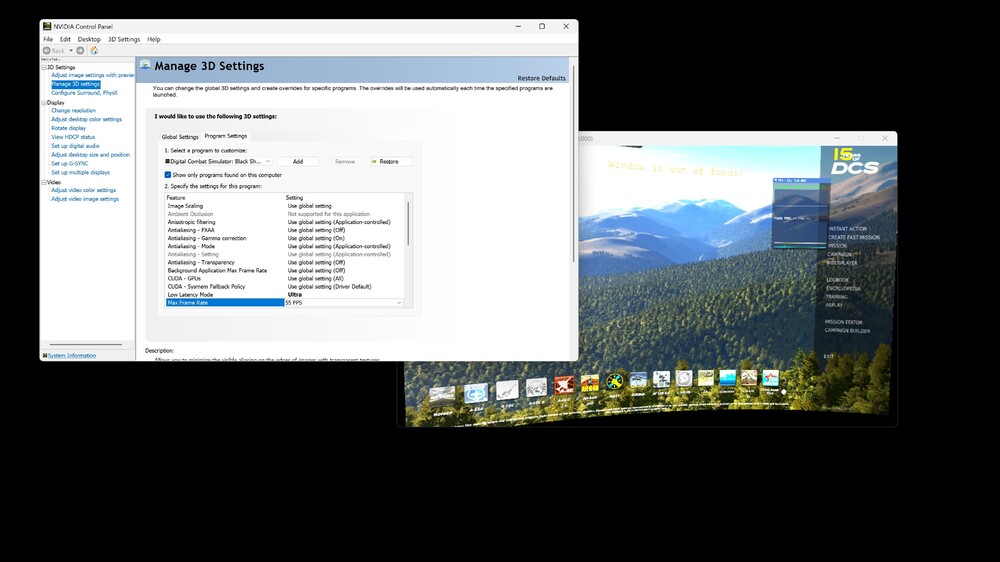Collapse the Video tree node

pos(44,182)
